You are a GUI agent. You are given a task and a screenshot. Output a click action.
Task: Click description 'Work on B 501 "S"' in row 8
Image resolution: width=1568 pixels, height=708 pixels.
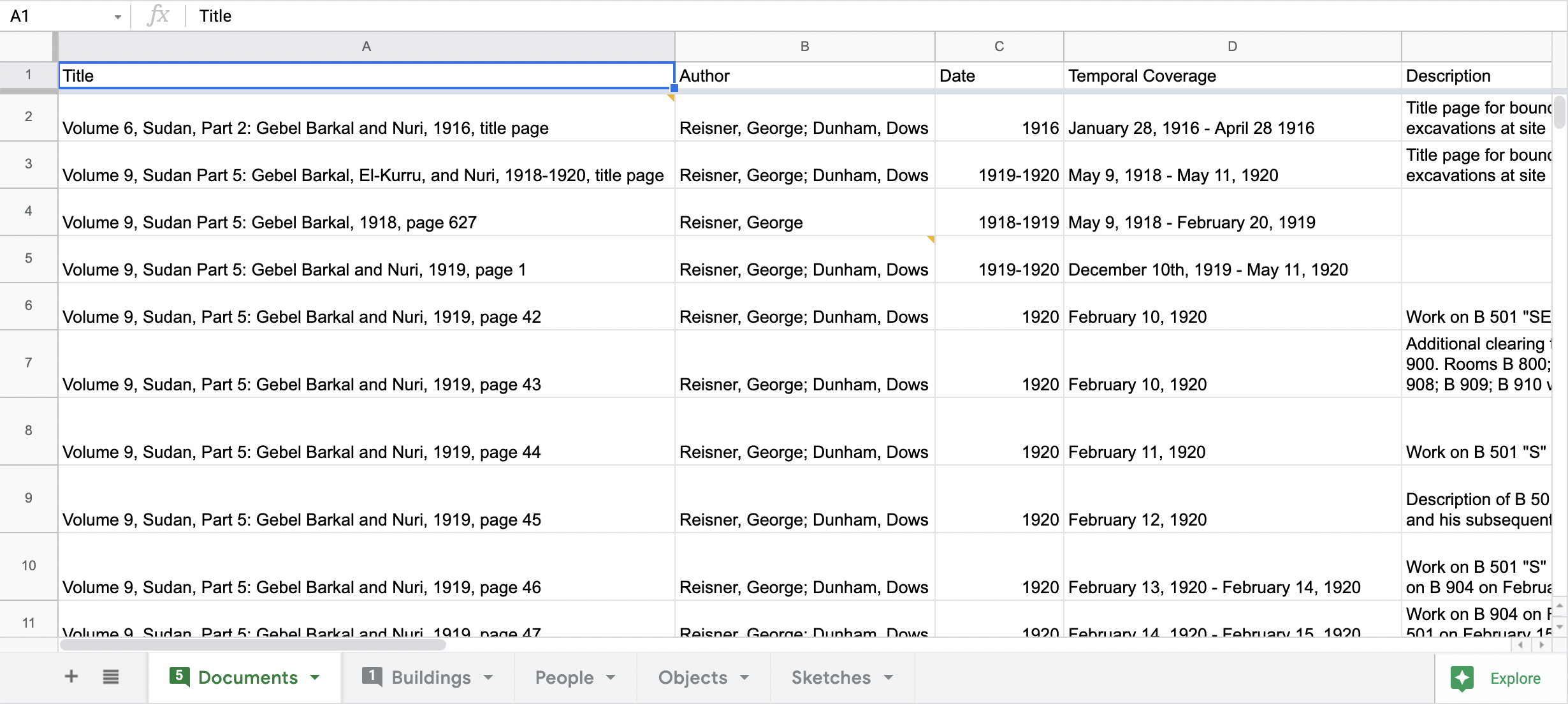coord(1476,431)
